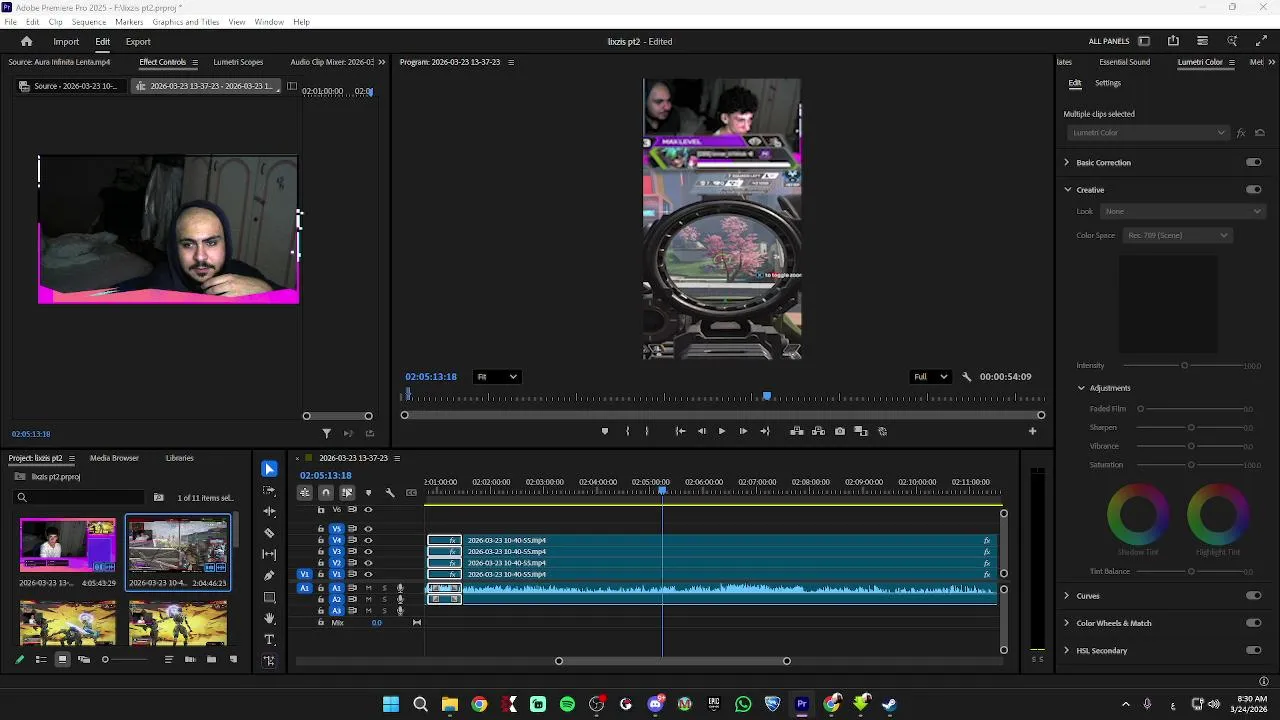Disable the Creative section toggle
This screenshot has width=1280, height=720.
pyautogui.click(x=1254, y=189)
